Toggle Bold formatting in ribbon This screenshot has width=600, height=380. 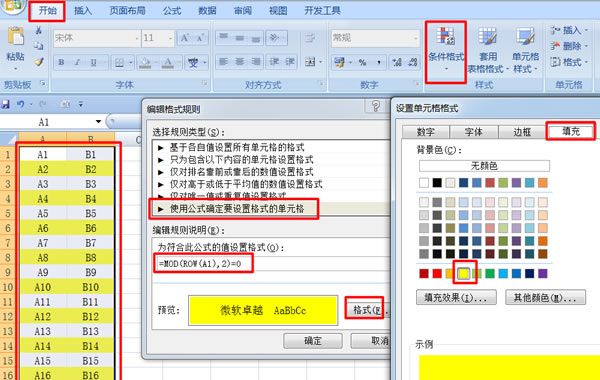coord(61,62)
